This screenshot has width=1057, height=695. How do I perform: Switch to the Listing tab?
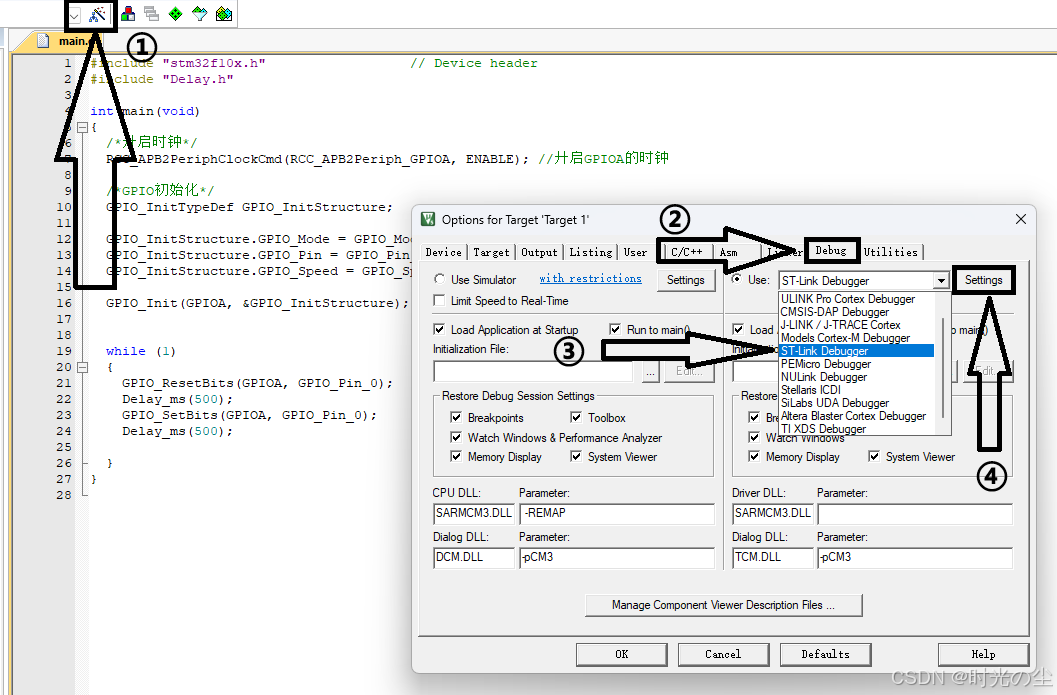[x=591, y=252]
